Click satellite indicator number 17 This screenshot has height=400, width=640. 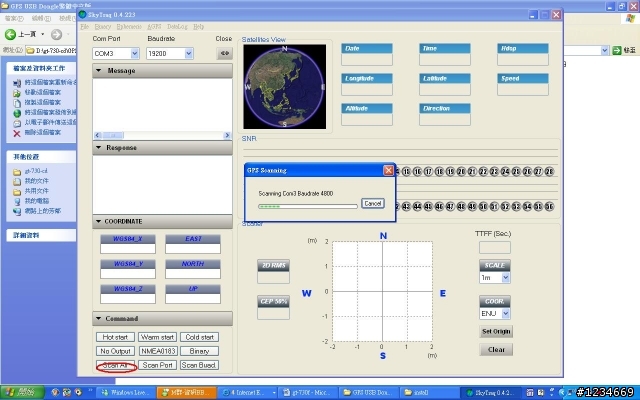tap(428, 172)
